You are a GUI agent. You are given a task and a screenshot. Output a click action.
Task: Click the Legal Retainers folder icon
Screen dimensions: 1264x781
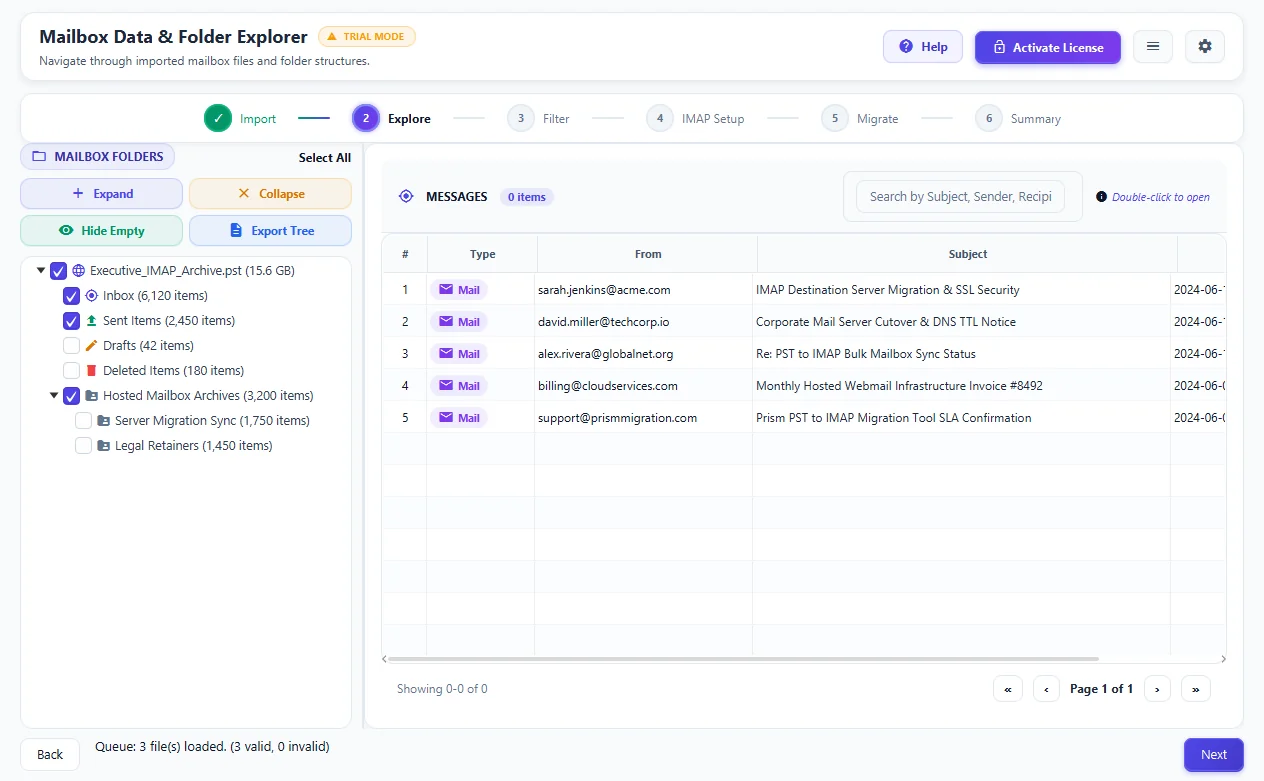click(x=104, y=445)
